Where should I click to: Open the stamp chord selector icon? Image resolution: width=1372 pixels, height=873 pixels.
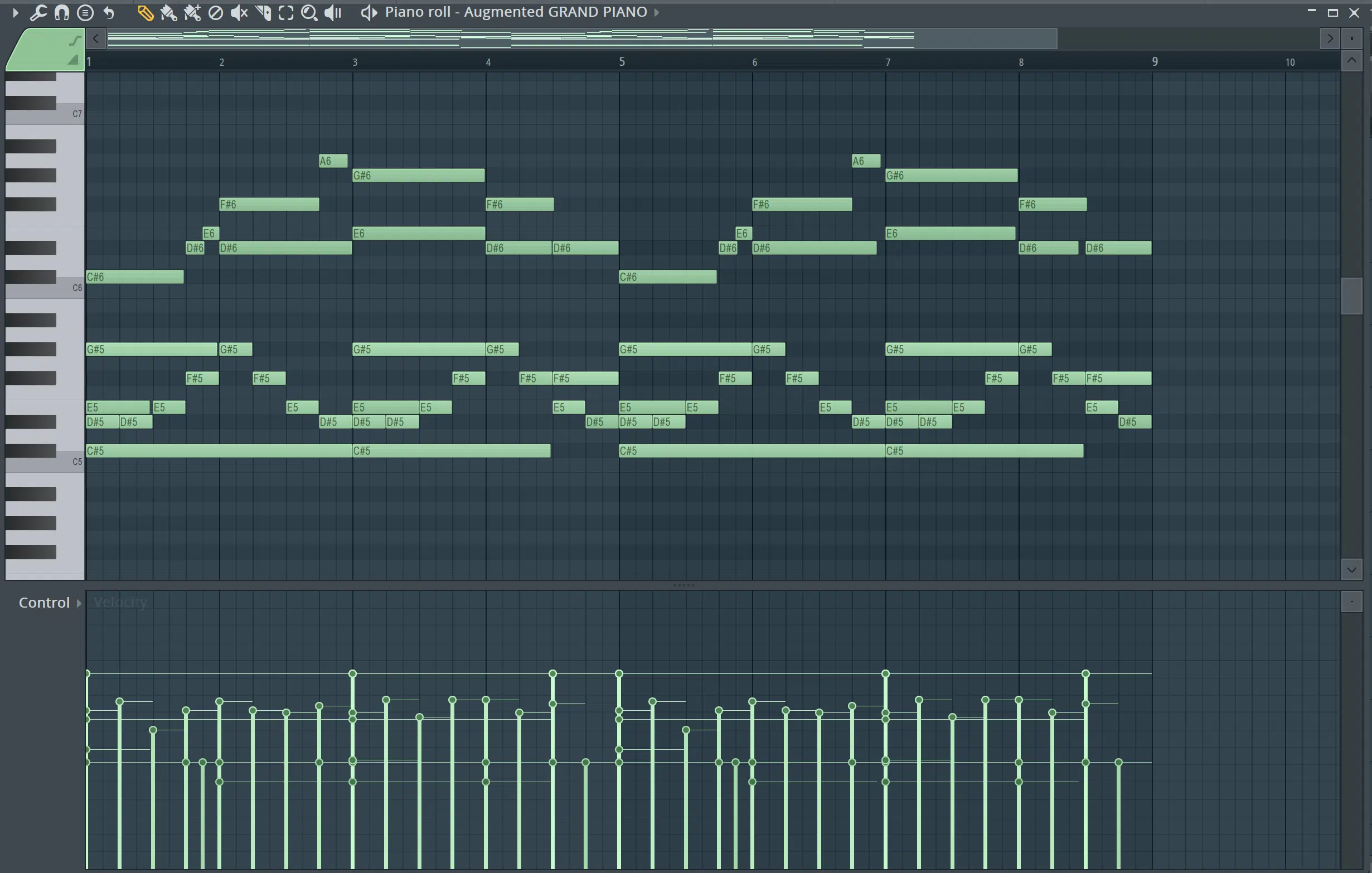[85, 12]
